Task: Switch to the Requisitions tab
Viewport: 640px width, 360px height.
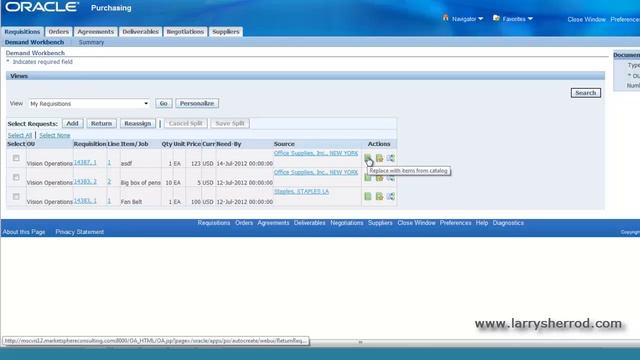Action: tap(22, 31)
